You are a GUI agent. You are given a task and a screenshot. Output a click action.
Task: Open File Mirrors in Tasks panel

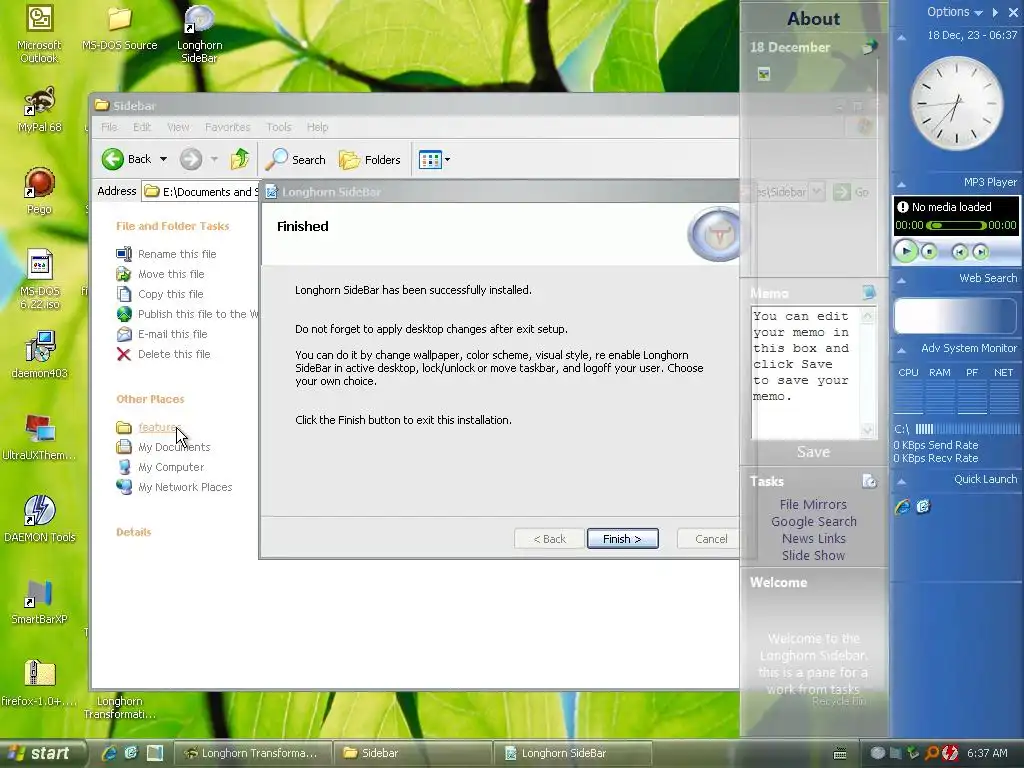click(813, 505)
